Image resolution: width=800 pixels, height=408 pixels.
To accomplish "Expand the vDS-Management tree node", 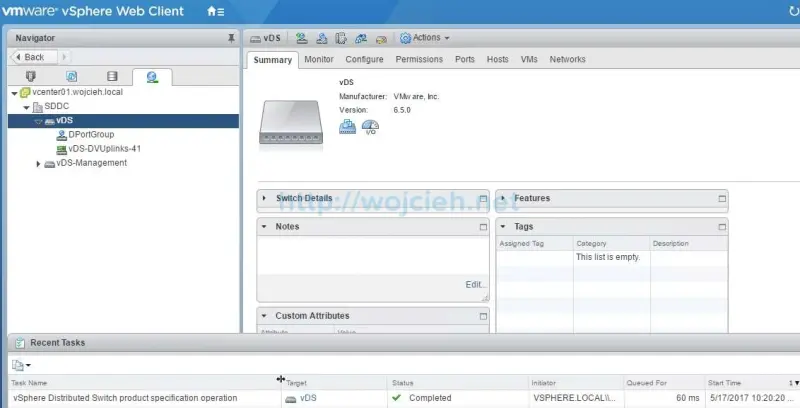I will point(38,164).
